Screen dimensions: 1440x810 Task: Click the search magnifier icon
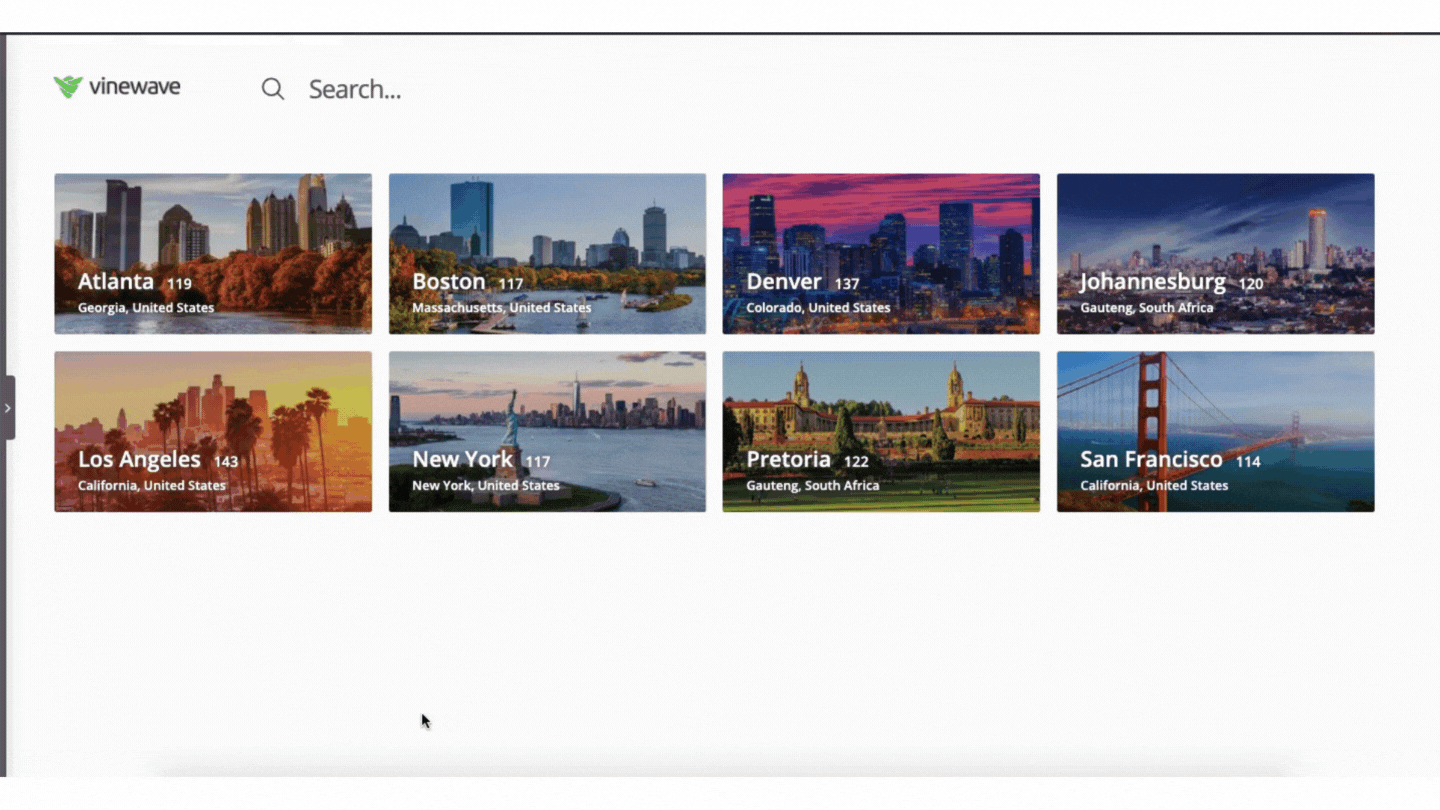tap(273, 89)
